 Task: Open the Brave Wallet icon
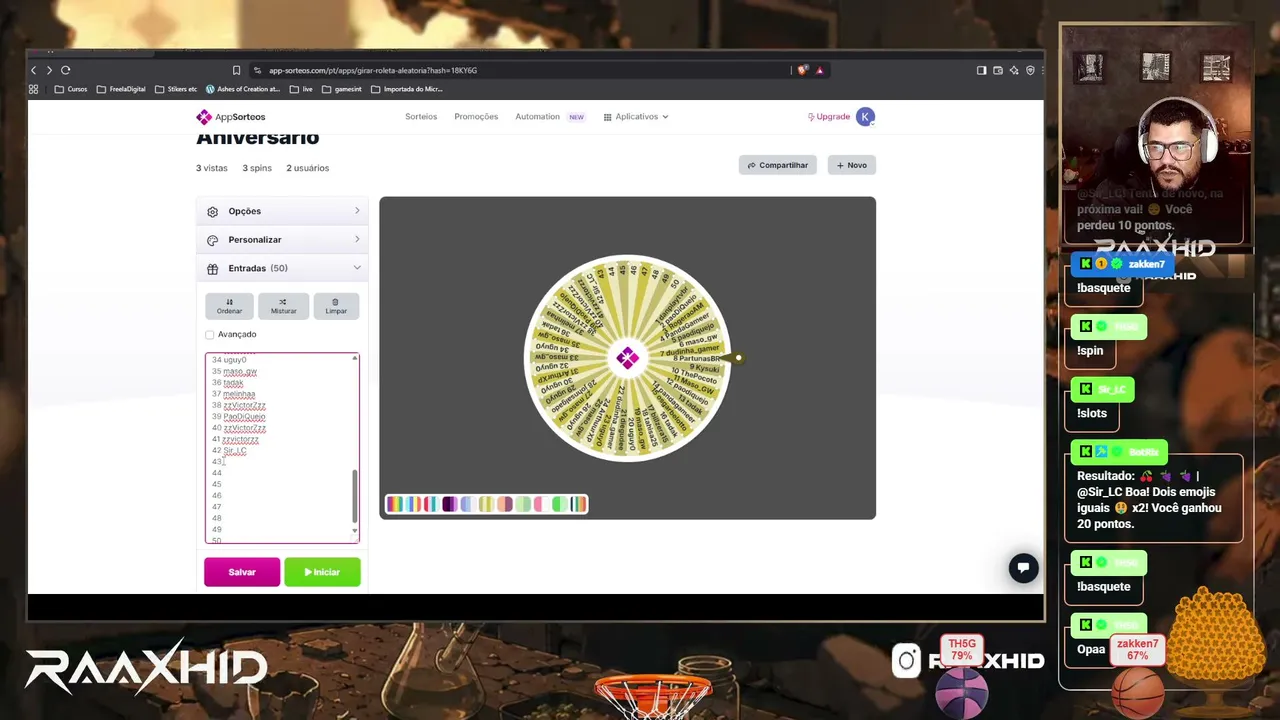click(x=998, y=70)
